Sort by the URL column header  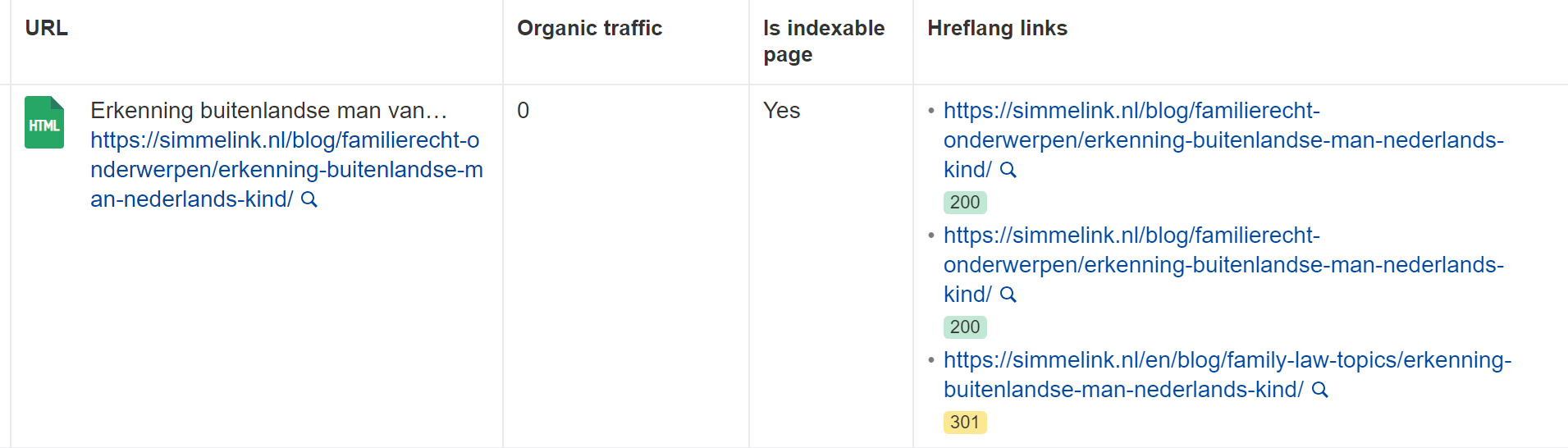[x=47, y=28]
